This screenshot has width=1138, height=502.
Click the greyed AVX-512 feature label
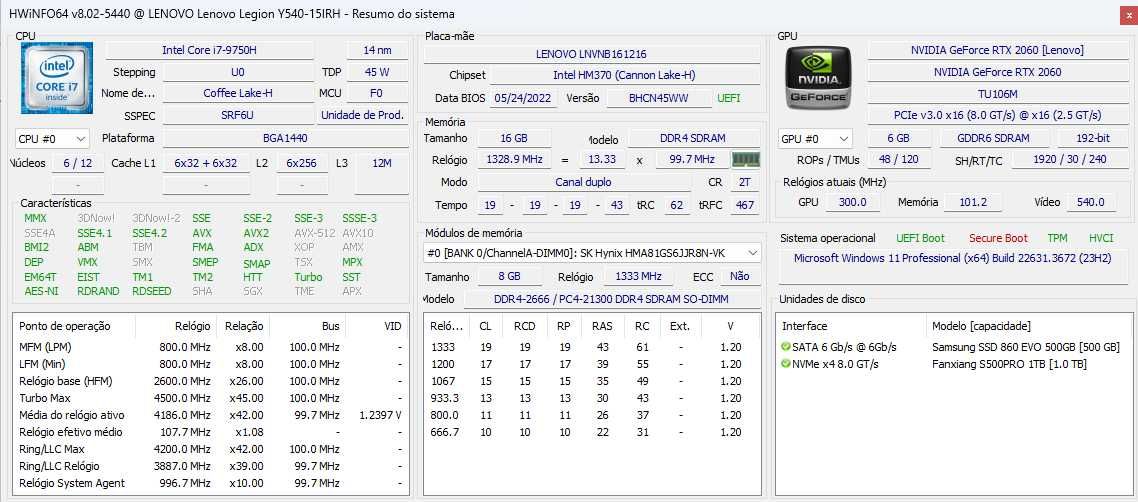[313, 233]
